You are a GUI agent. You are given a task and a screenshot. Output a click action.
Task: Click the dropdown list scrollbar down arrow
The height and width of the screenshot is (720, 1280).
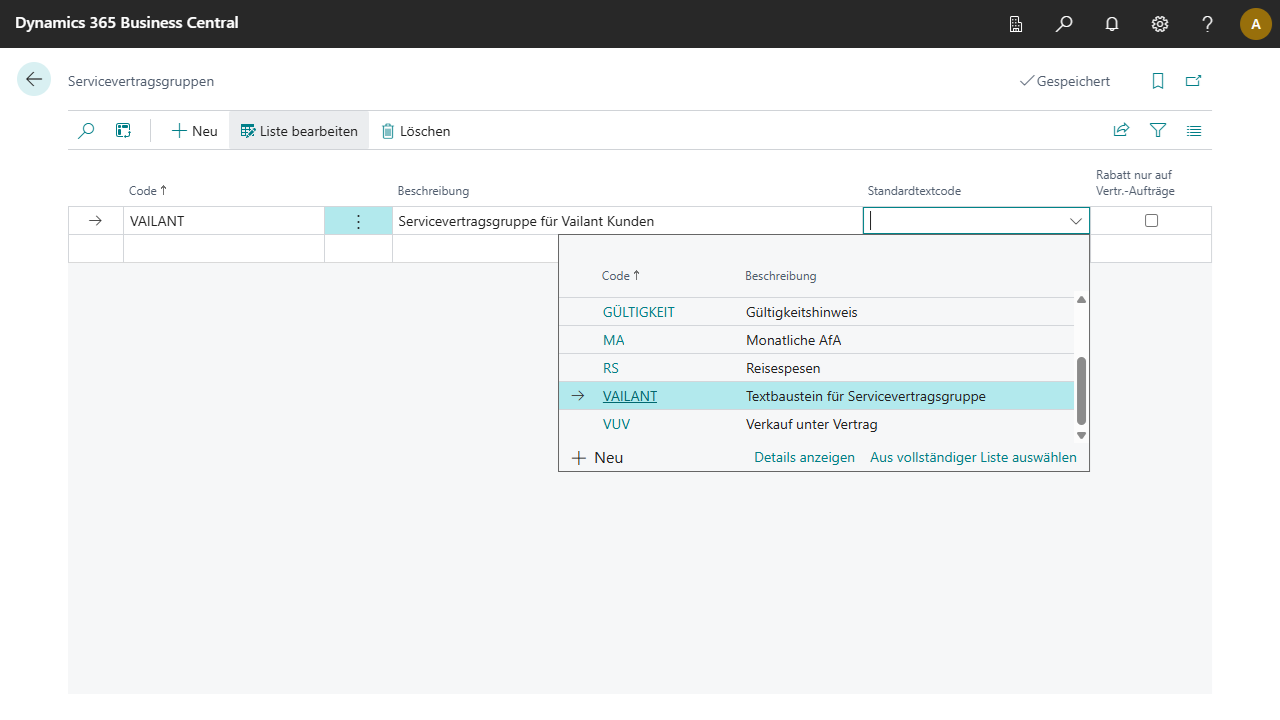1081,435
